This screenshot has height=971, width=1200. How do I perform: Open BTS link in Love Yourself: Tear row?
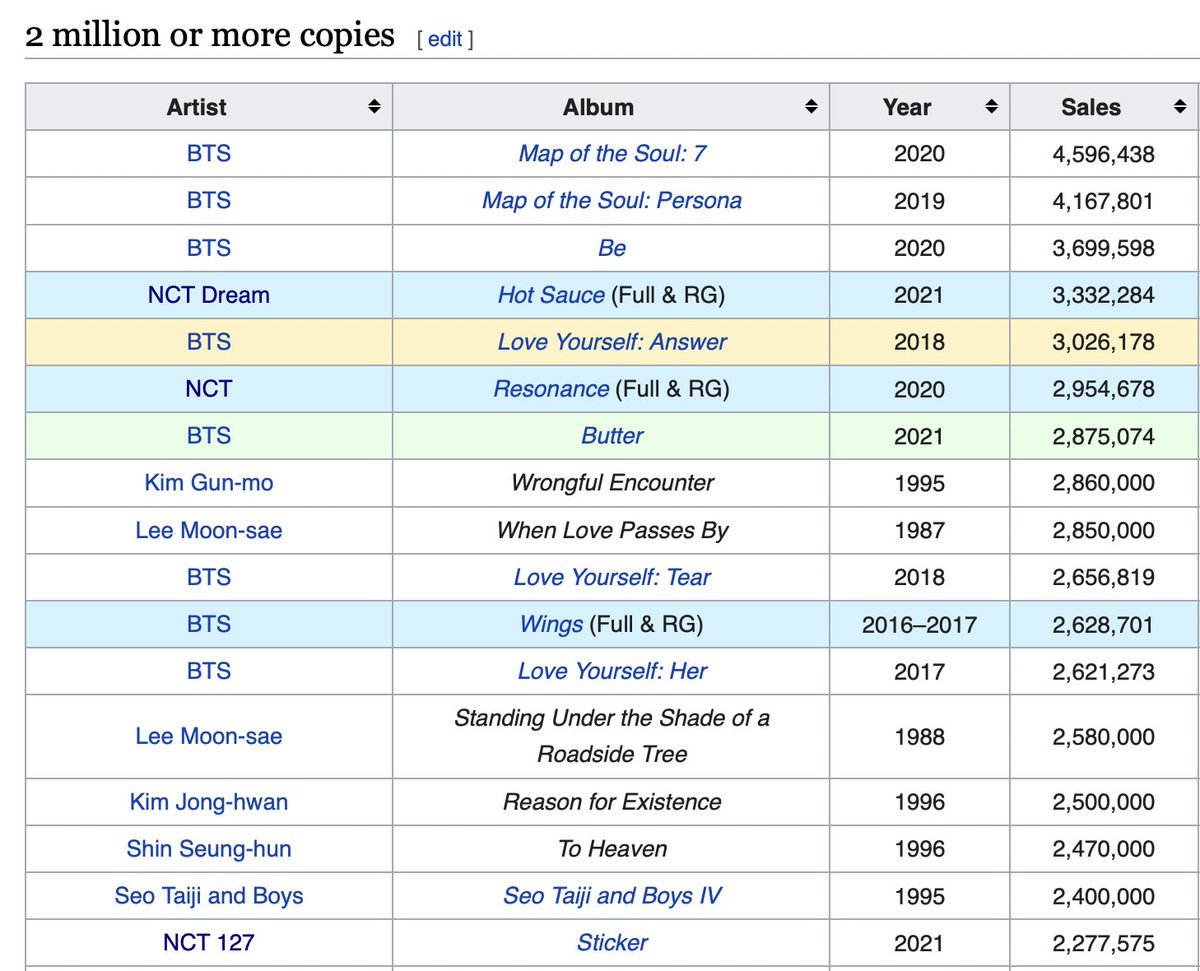click(209, 577)
